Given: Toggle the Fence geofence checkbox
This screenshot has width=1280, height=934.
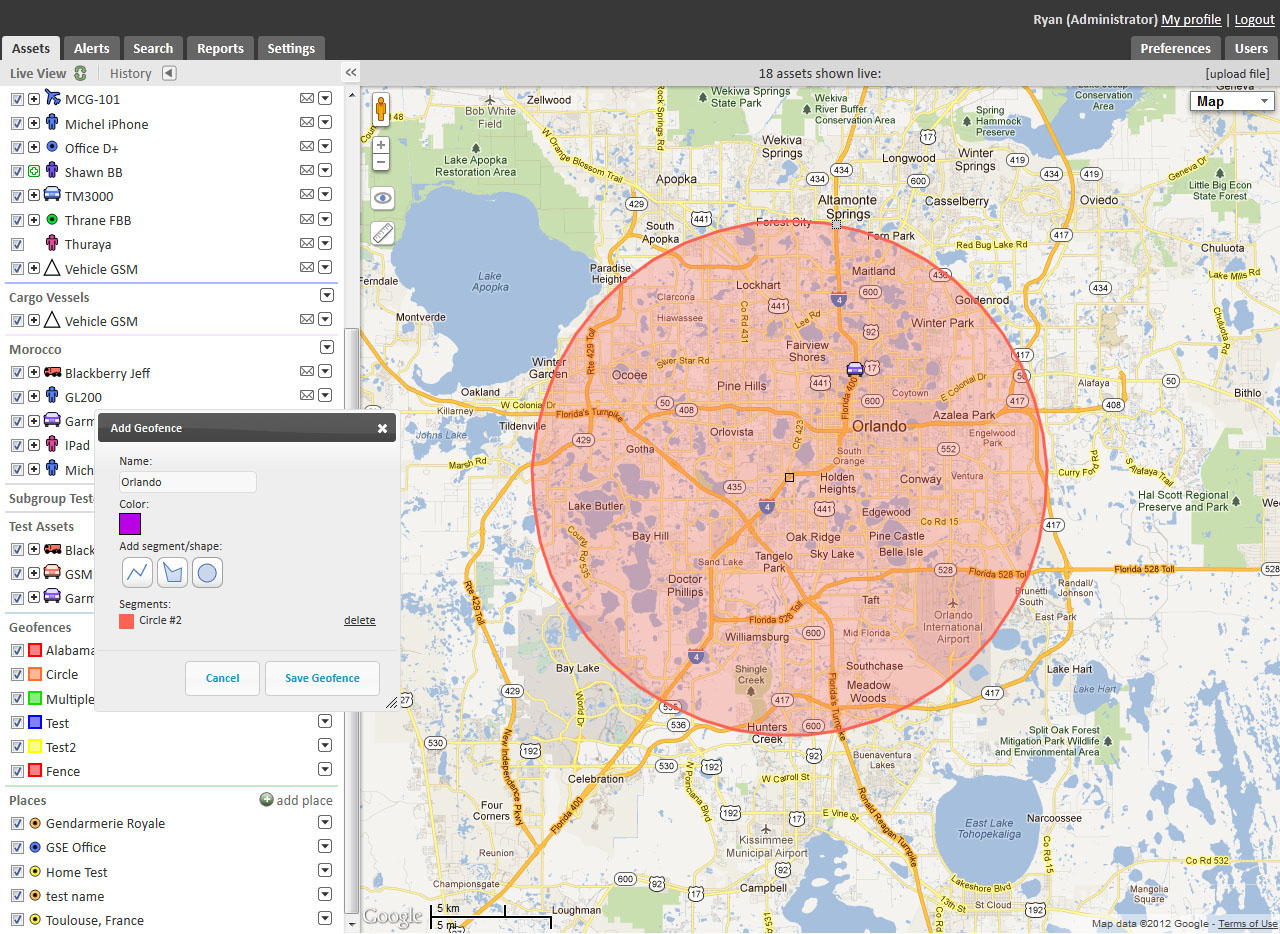Looking at the screenshot, I should [x=17, y=771].
